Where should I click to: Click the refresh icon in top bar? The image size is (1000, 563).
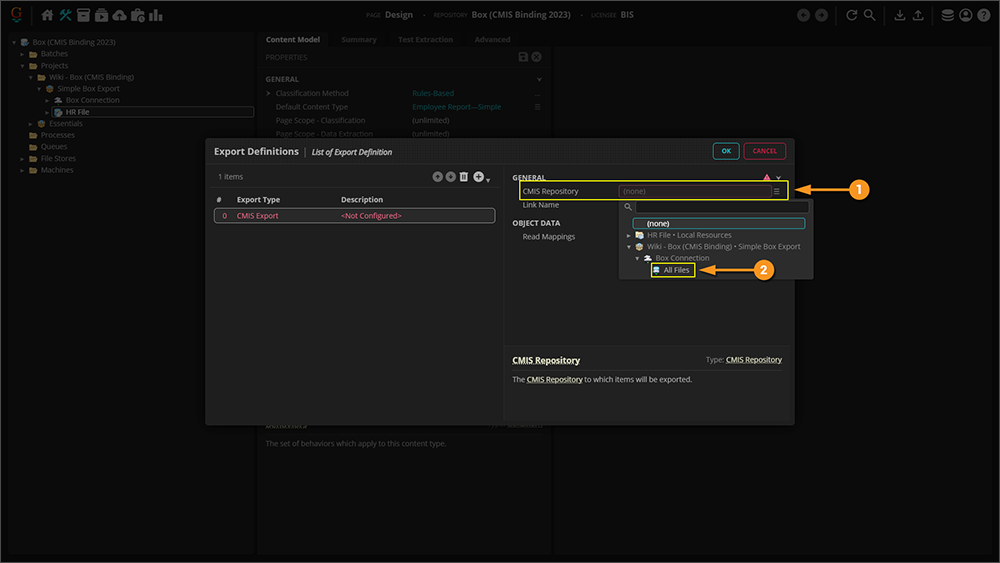pyautogui.click(x=851, y=15)
